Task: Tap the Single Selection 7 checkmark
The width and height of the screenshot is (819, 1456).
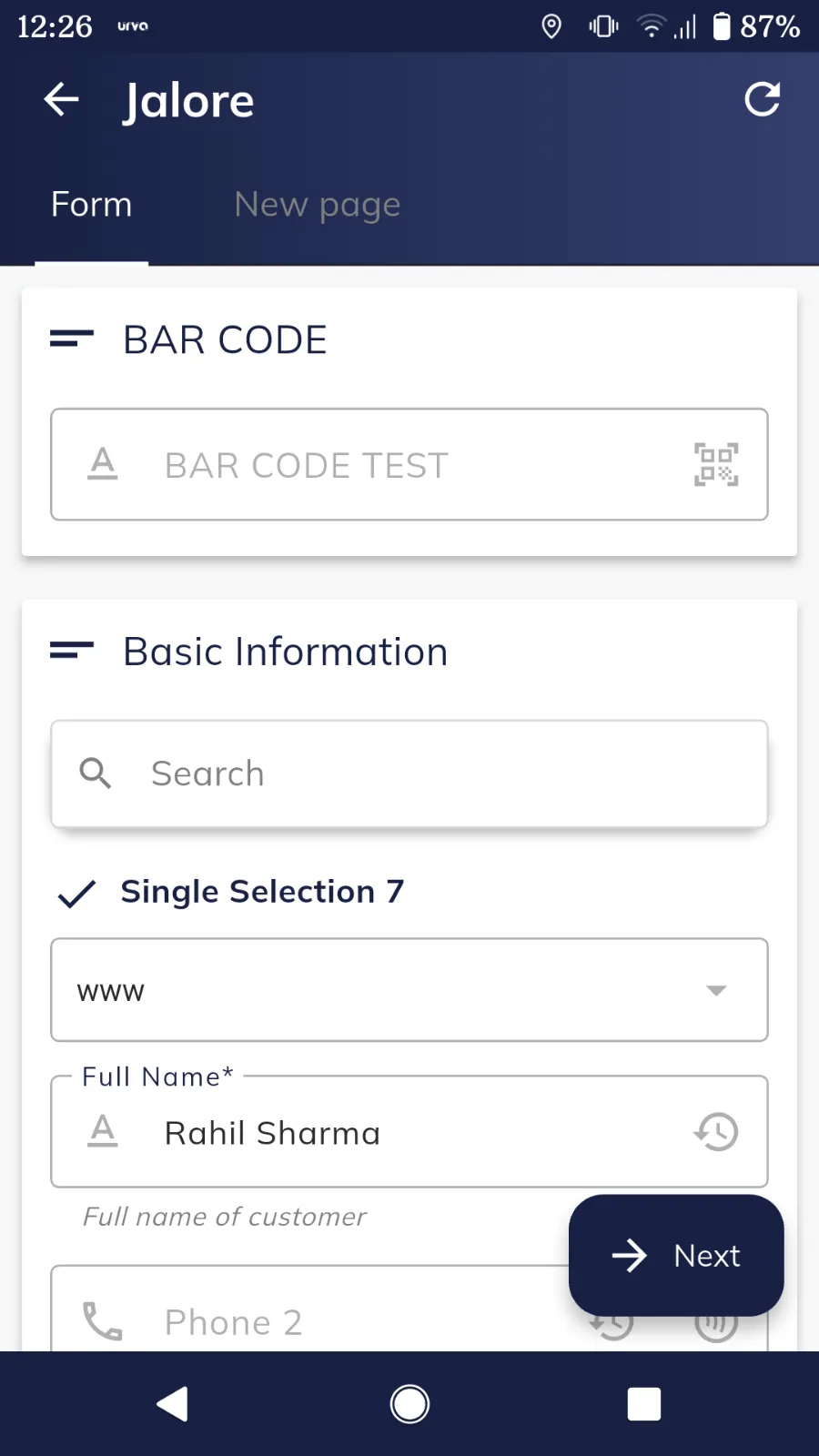Action: pyautogui.click(x=76, y=894)
